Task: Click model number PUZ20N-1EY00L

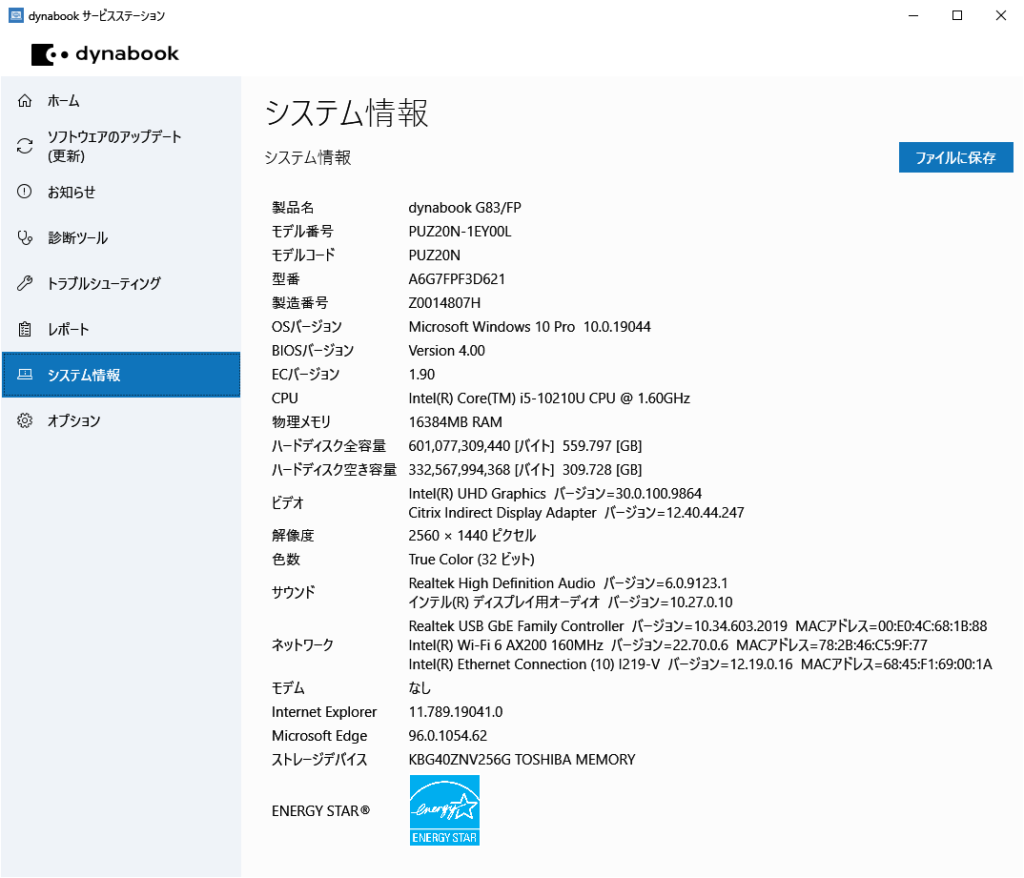Action: [460, 231]
